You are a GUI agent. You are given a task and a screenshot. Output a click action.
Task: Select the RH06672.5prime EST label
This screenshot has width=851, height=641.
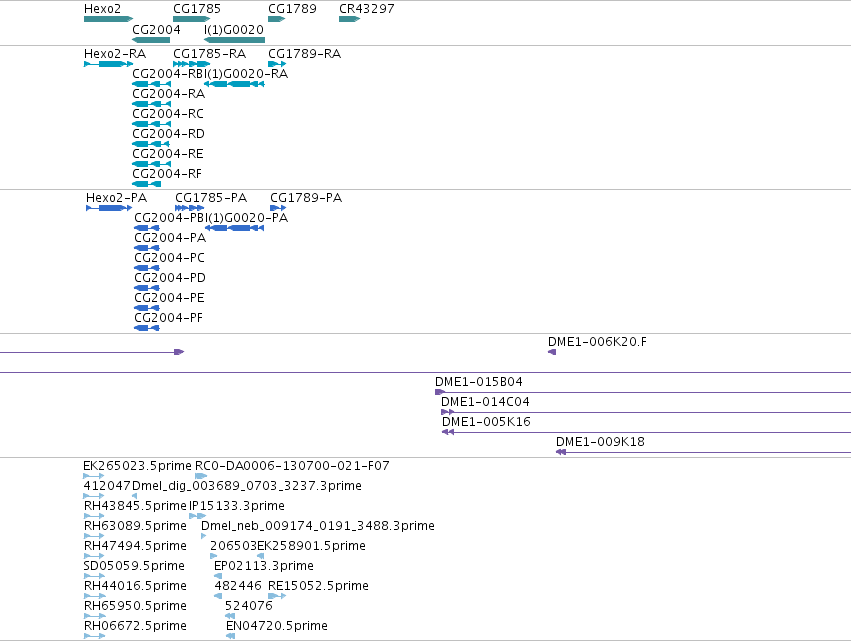[136, 627]
